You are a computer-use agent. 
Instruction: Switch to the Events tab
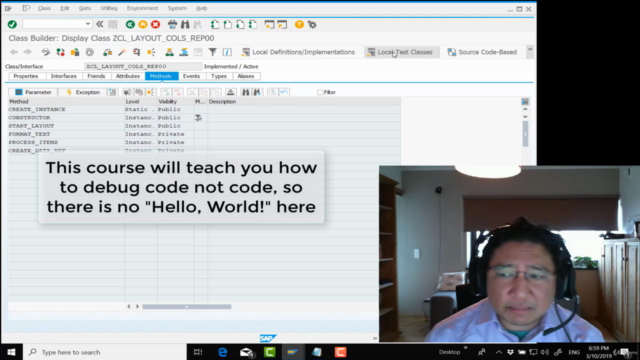191,76
